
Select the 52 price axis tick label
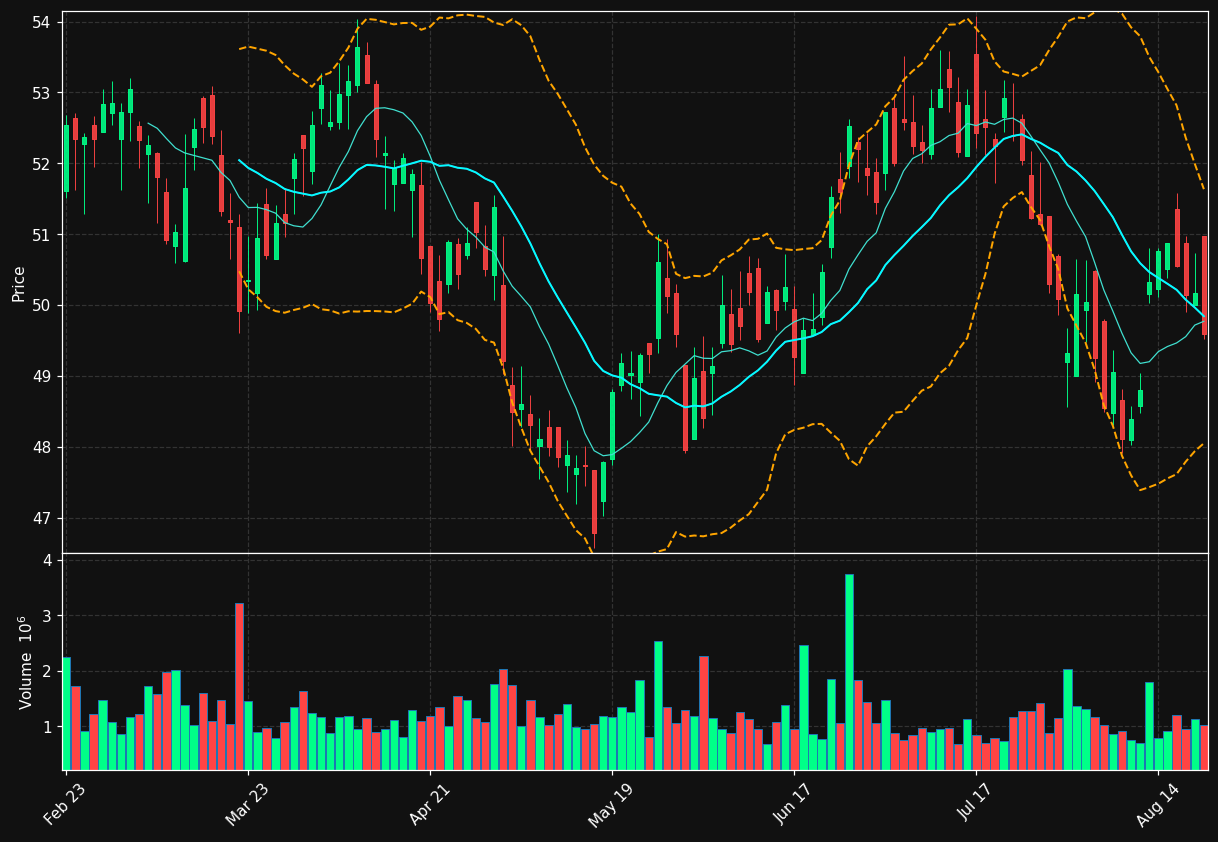pyautogui.click(x=42, y=164)
